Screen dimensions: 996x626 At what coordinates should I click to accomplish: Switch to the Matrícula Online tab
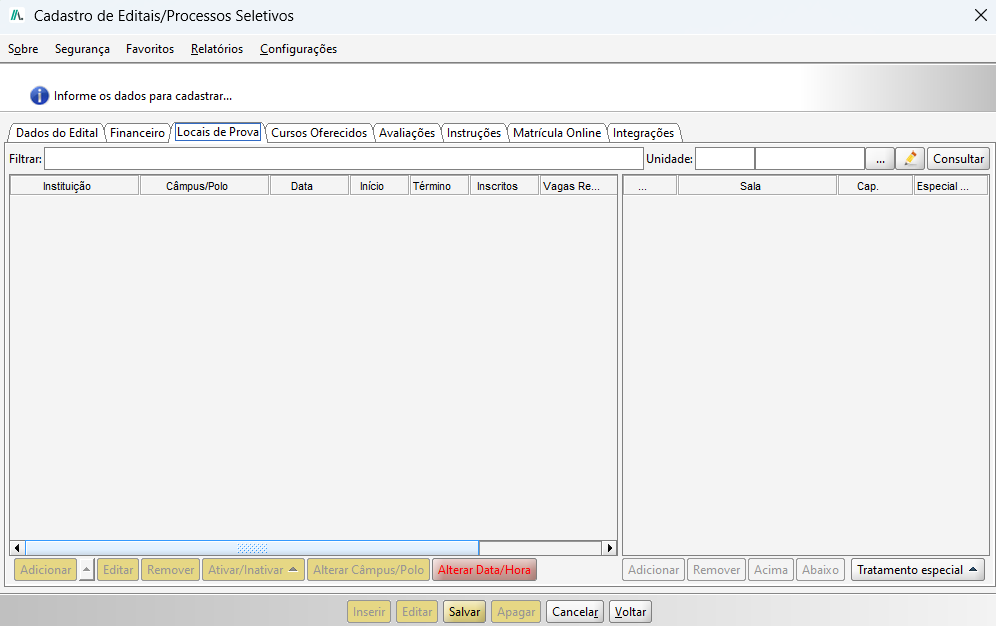(x=557, y=133)
